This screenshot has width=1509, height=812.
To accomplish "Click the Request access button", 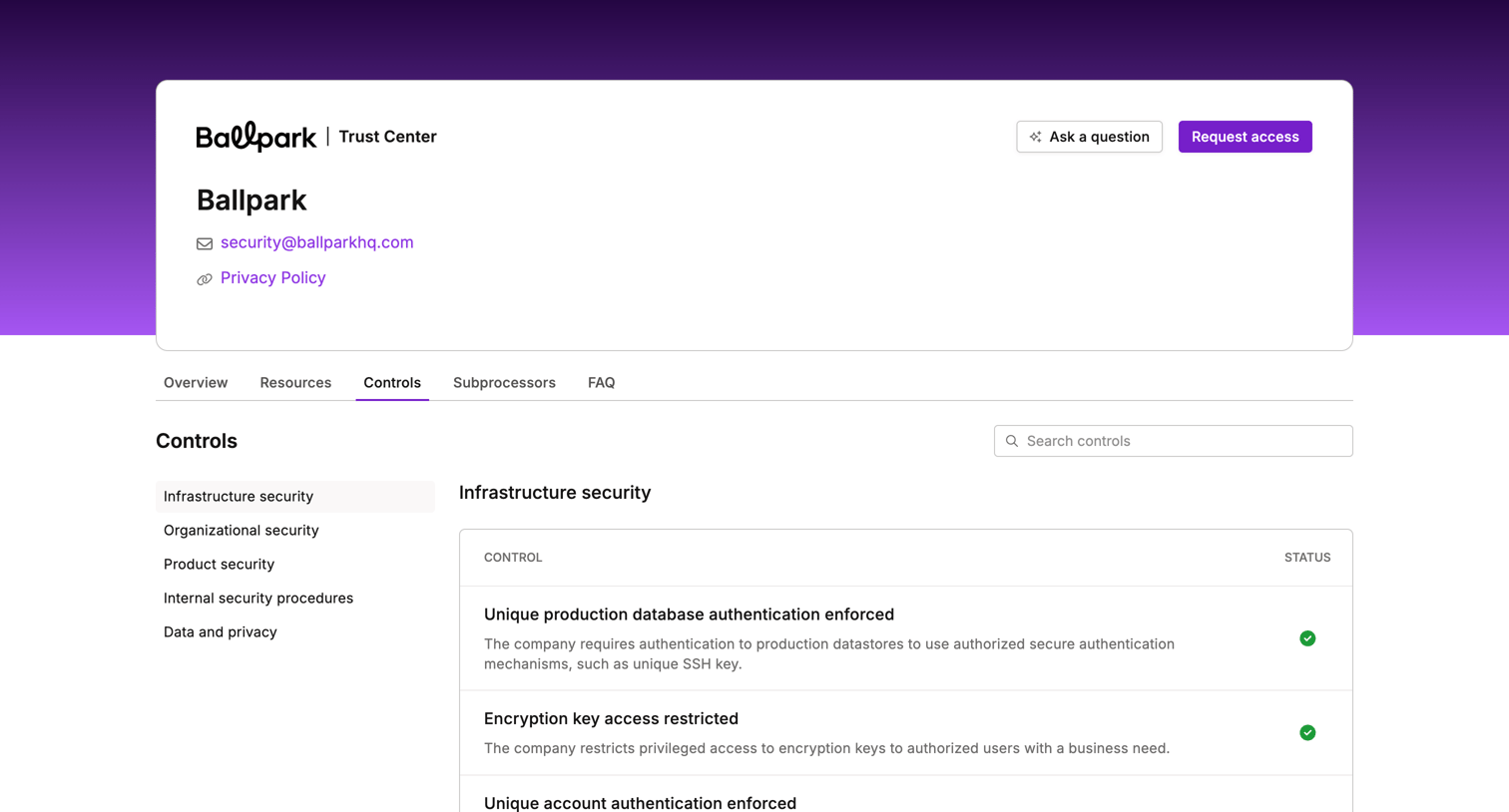I will [1245, 137].
